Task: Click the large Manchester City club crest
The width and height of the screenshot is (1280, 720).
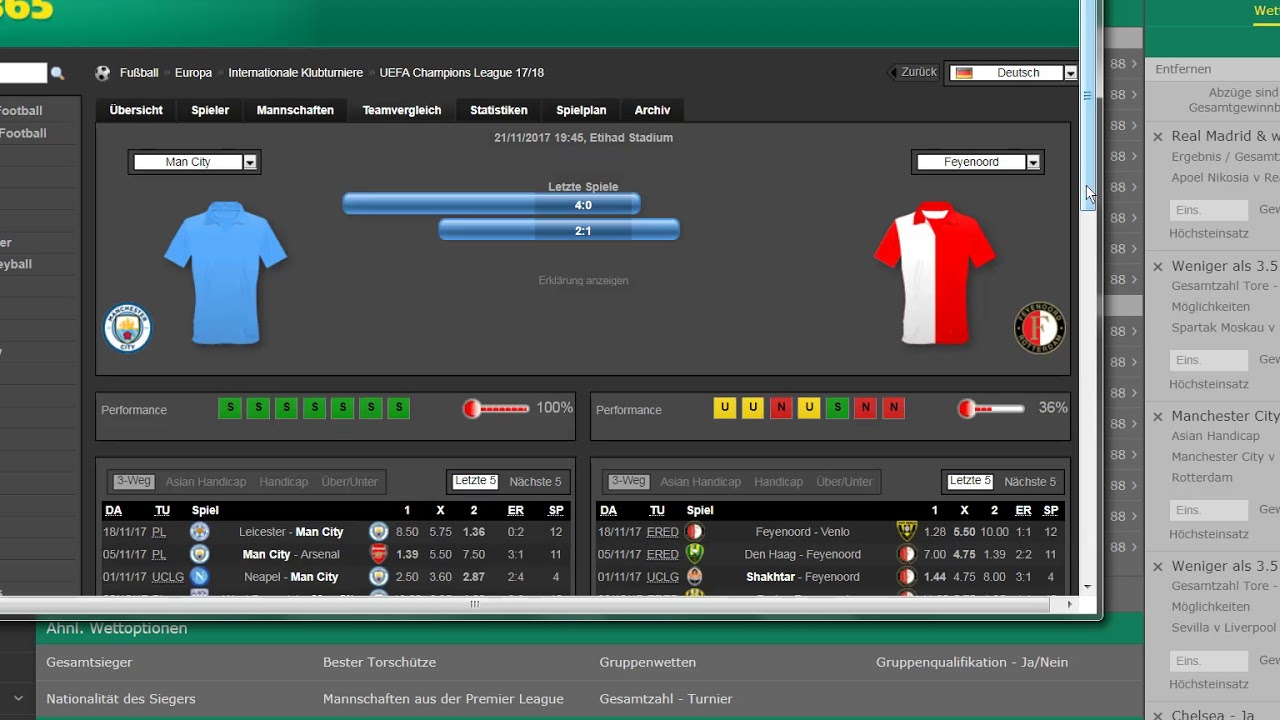Action: (127, 329)
